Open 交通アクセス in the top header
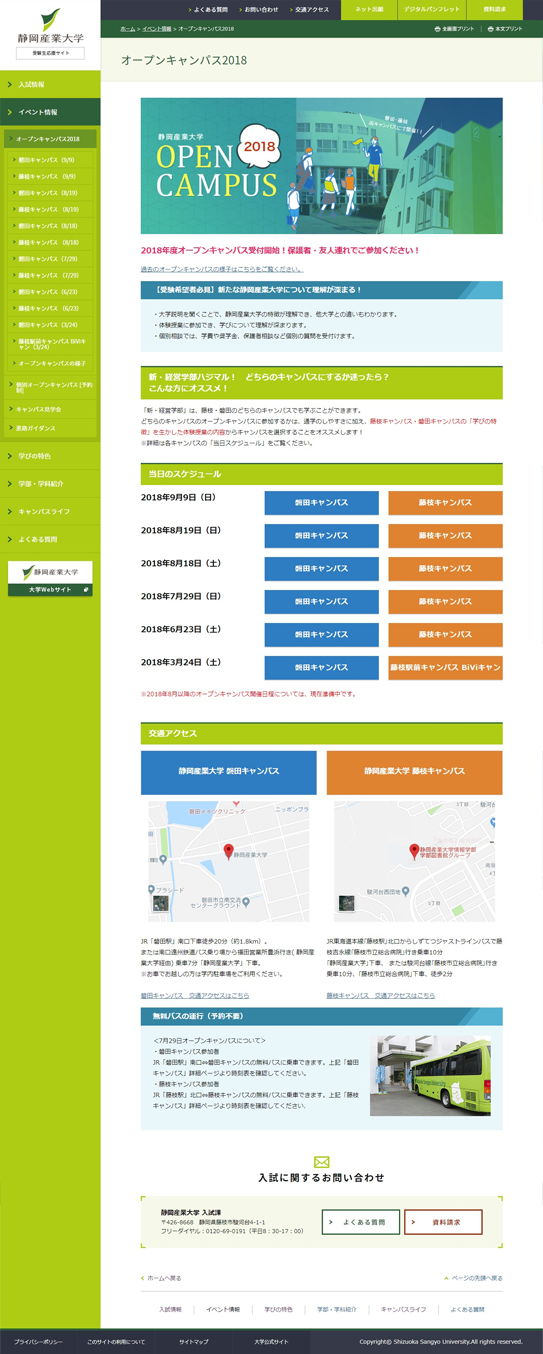The width and height of the screenshot is (543, 1354). click(x=310, y=9)
